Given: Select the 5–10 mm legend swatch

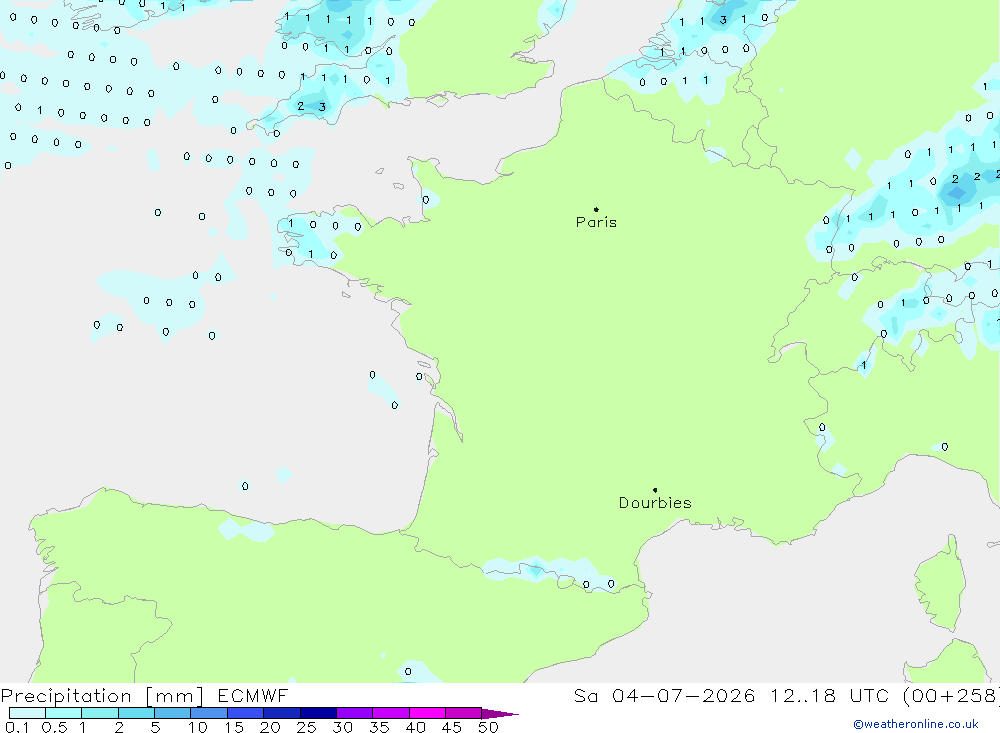Looking at the screenshot, I should (172, 713).
